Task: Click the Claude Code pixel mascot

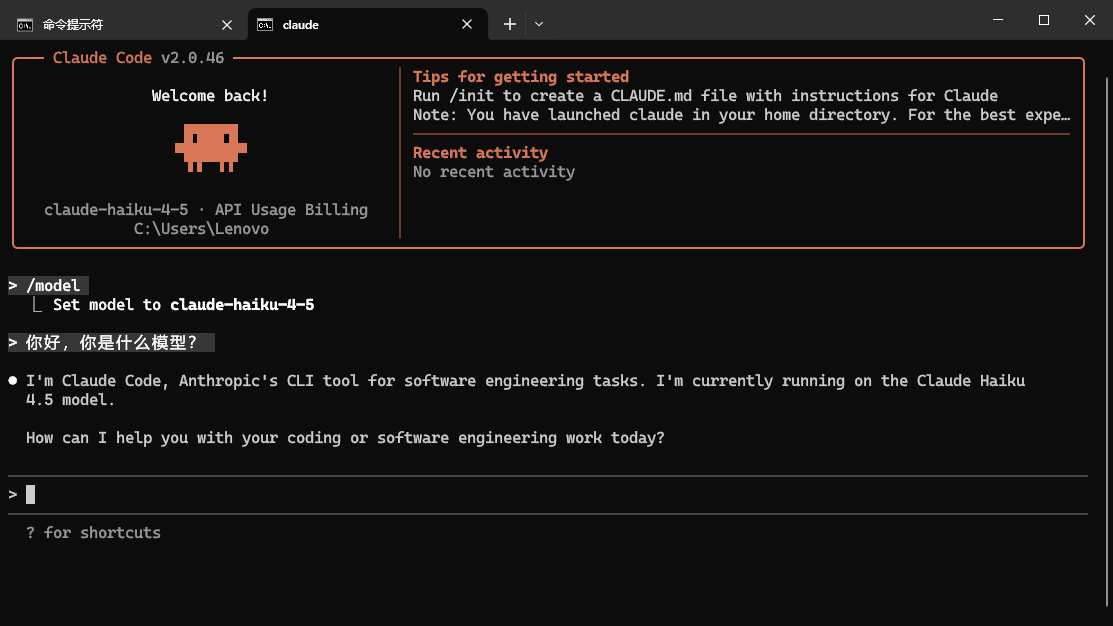Action: pos(211,148)
